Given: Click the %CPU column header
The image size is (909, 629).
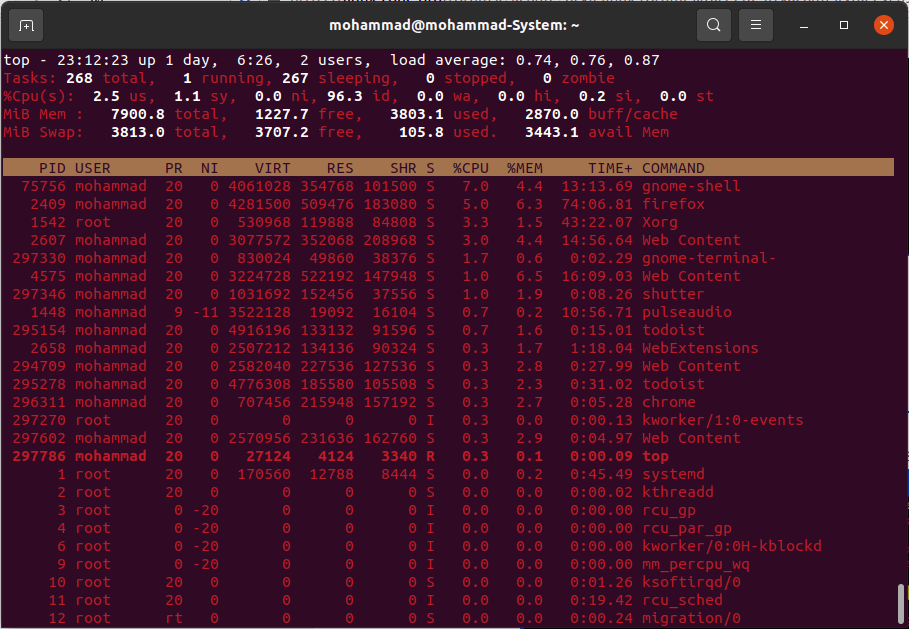Looking at the screenshot, I should [470, 168].
